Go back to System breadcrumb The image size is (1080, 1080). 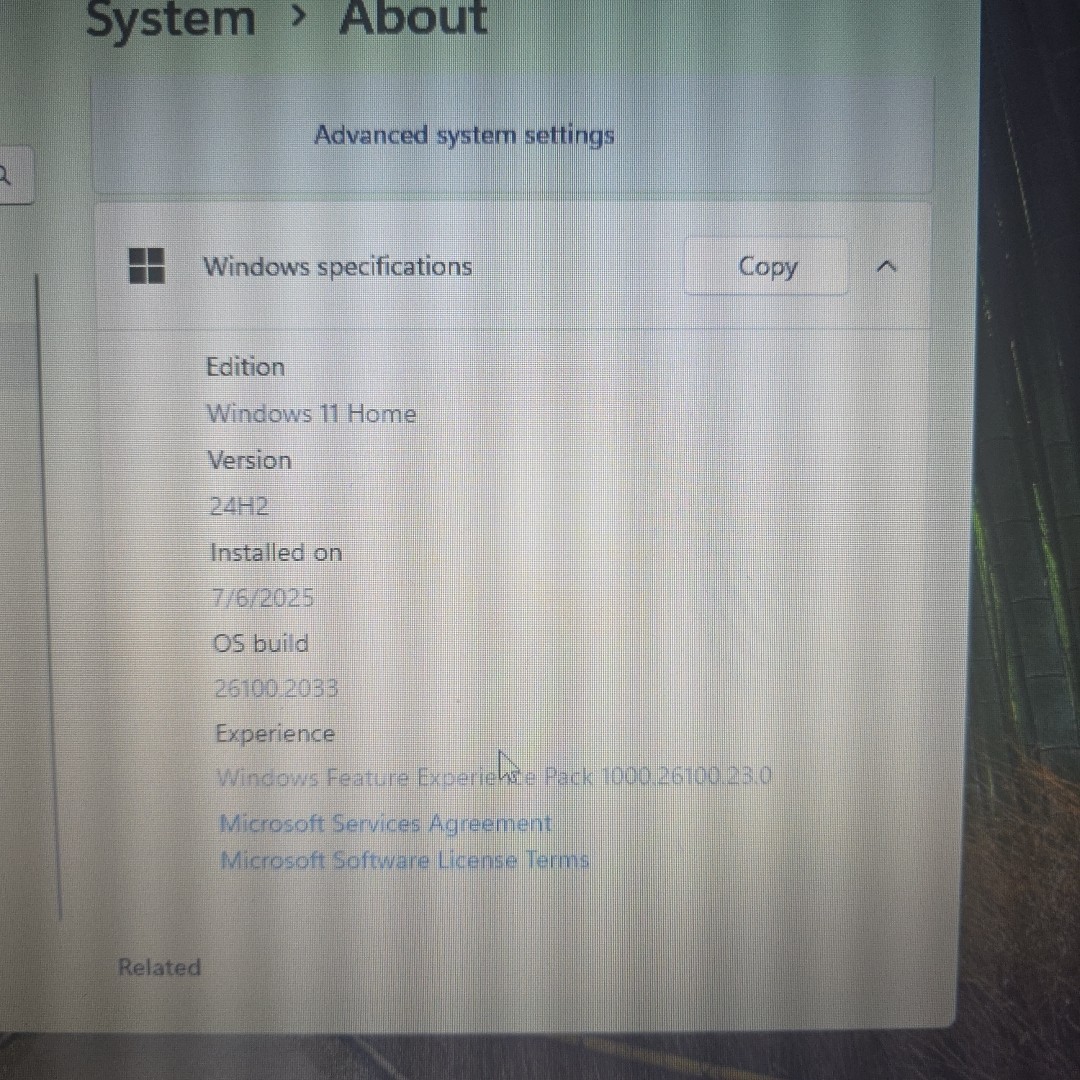coord(170,19)
